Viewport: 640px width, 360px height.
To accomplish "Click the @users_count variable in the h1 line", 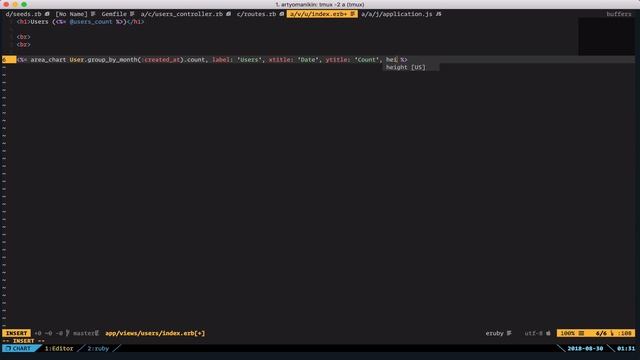I will (x=91, y=22).
